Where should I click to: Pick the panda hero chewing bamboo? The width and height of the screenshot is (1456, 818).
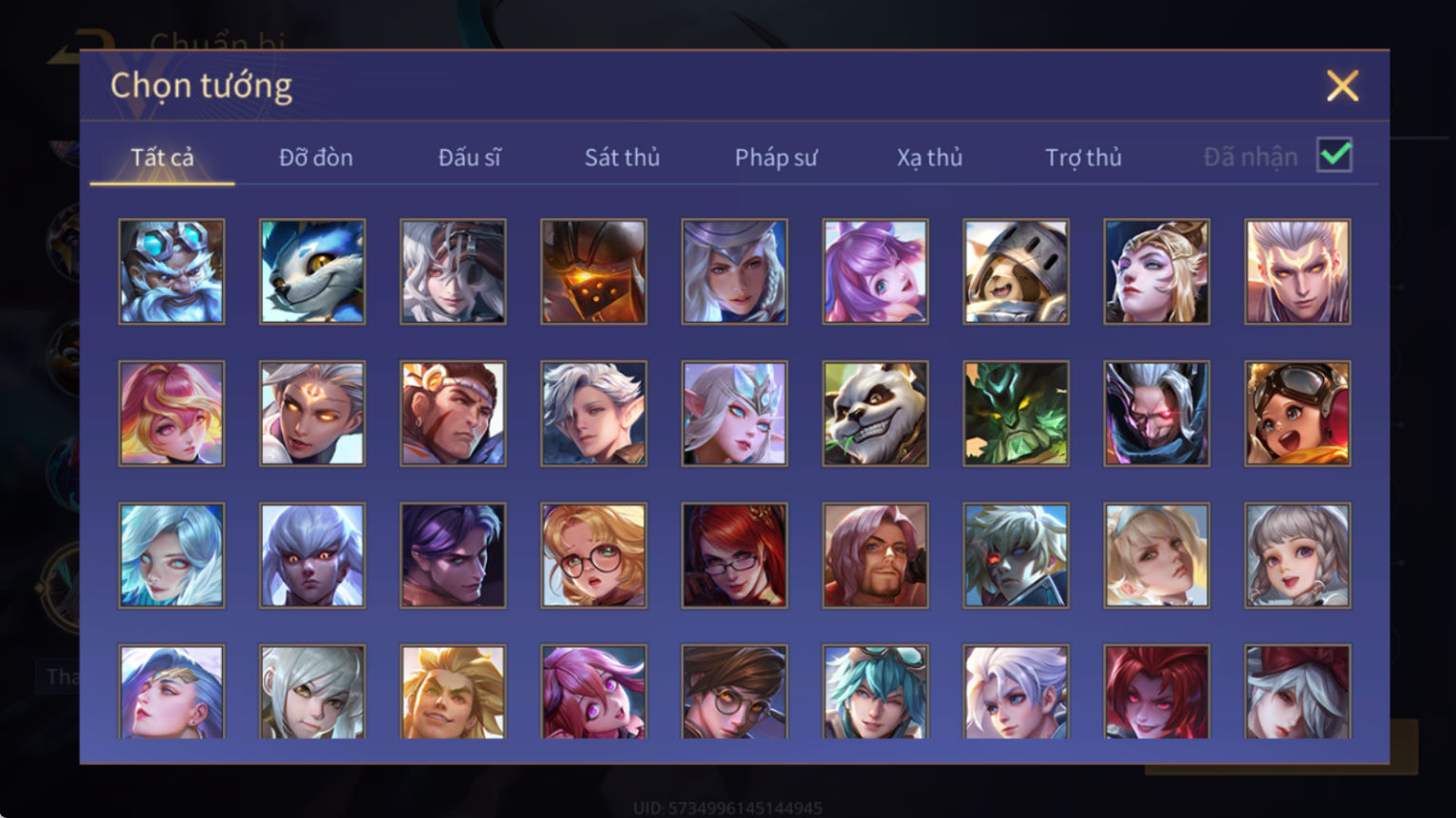pyautogui.click(x=875, y=414)
